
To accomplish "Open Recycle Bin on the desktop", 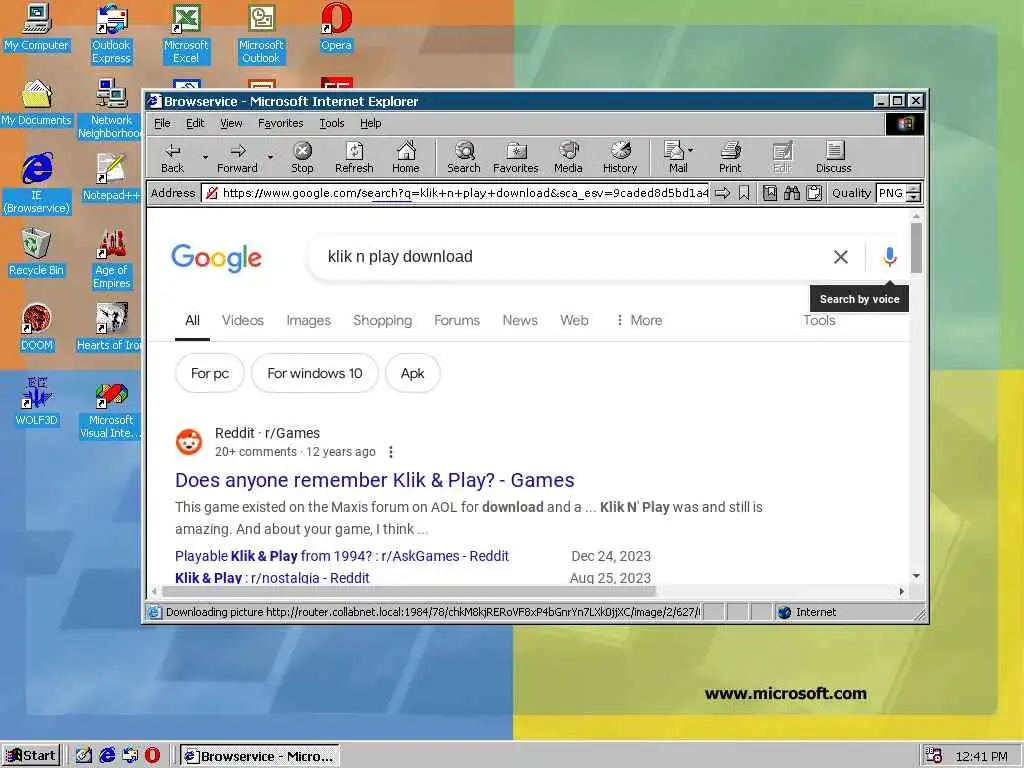I will (x=37, y=253).
